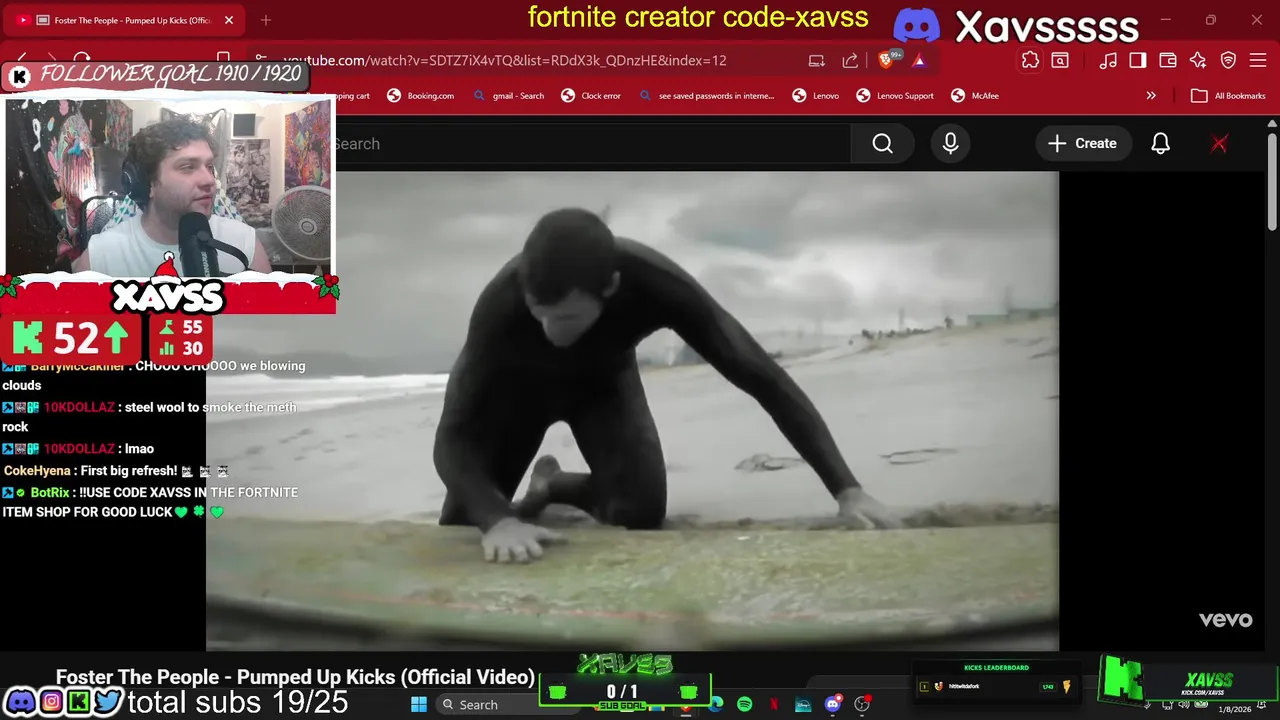
Task: Open a new browser tab
Action: (266, 20)
